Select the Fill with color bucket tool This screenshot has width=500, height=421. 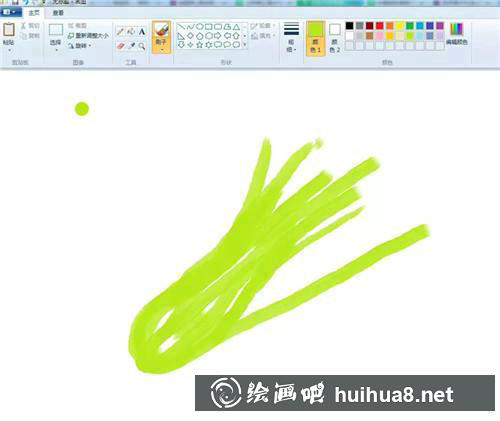coord(131,32)
